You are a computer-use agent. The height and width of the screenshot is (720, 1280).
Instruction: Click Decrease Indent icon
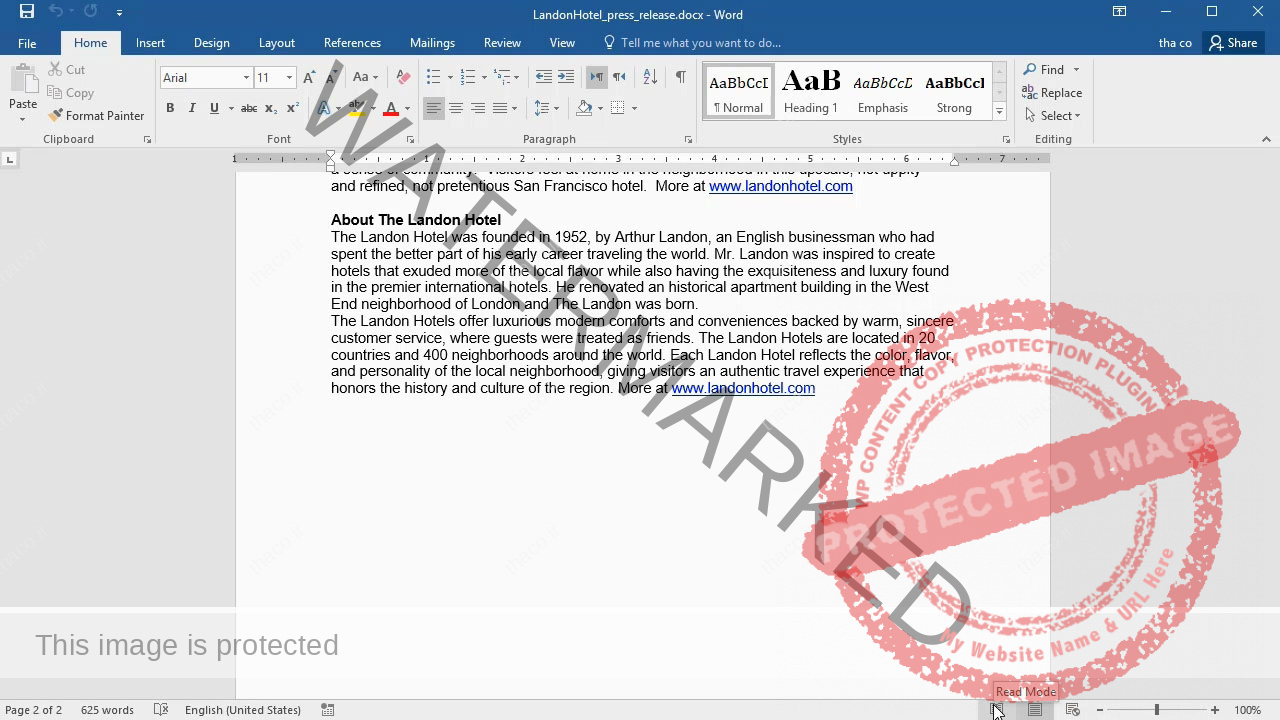point(543,78)
